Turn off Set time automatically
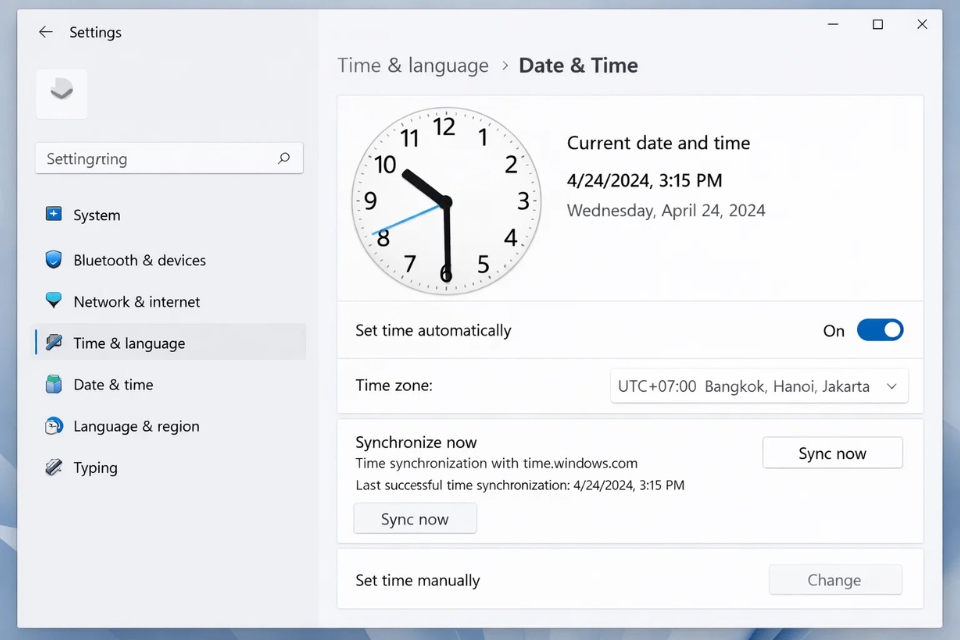This screenshot has height=640, width=960. (x=880, y=330)
